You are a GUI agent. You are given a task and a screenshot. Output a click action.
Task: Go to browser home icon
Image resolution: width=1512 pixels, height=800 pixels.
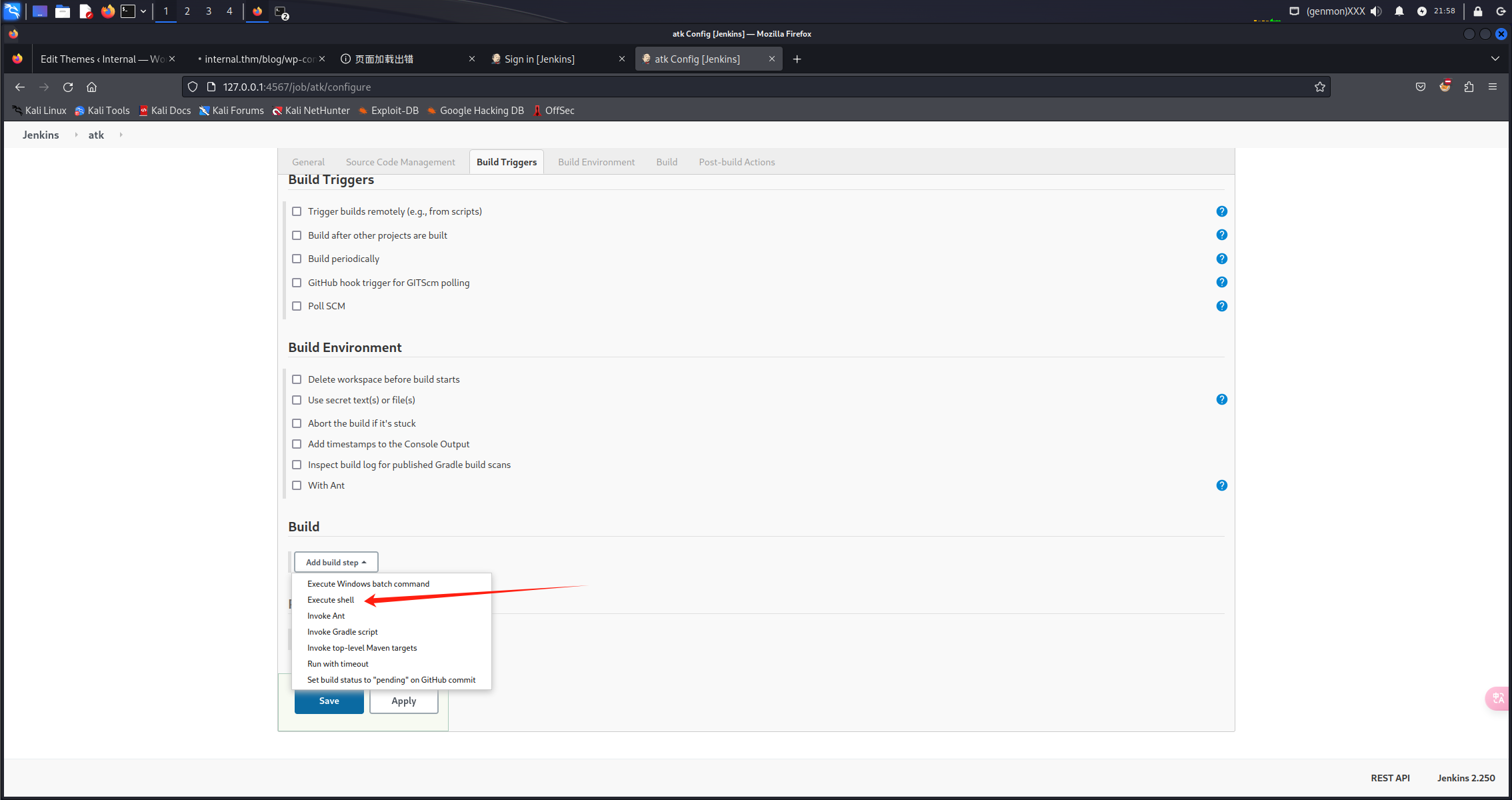pyautogui.click(x=92, y=87)
